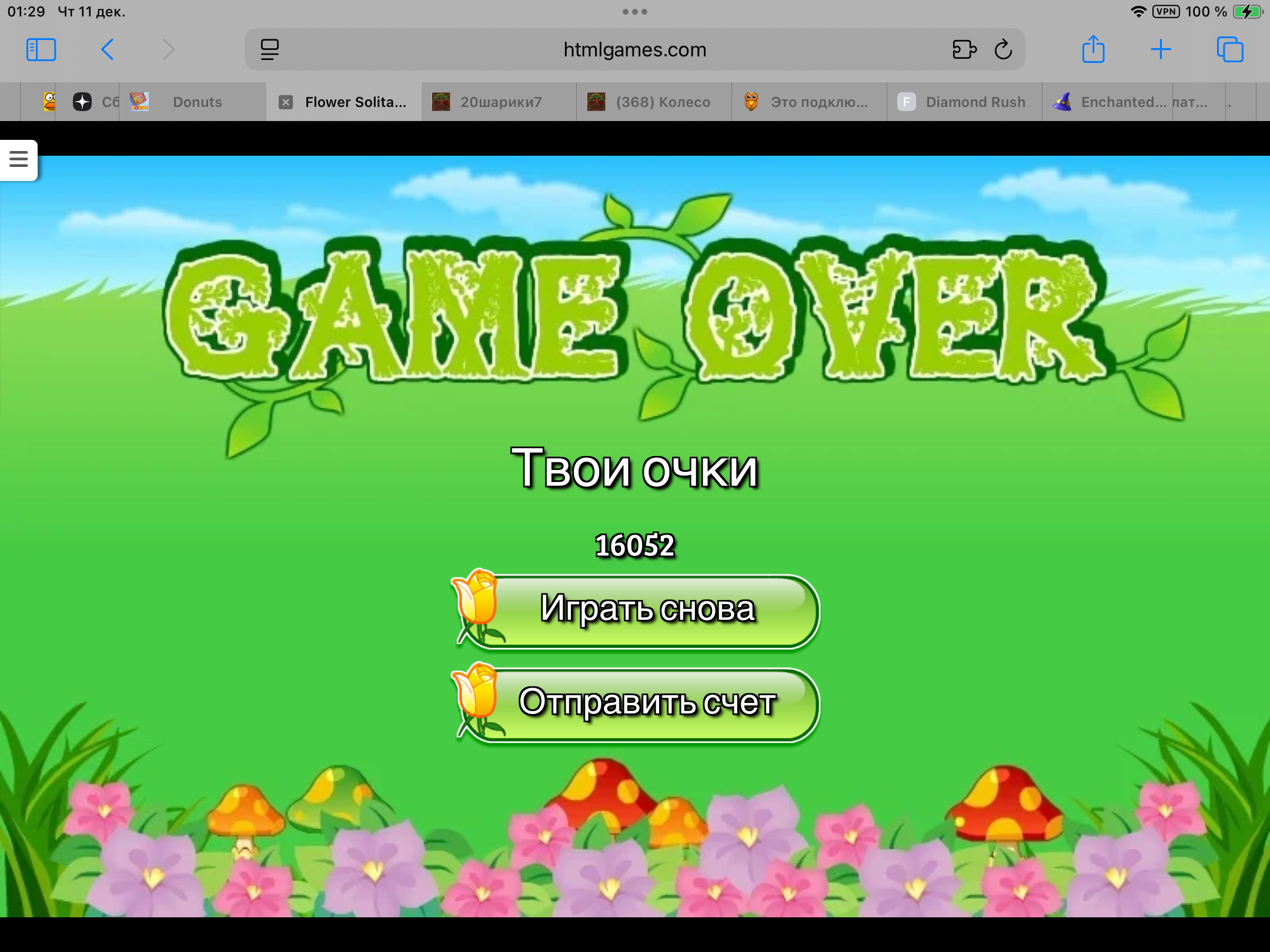Viewport: 1270px width, 952px height.
Task: Open the game hamburger menu
Action: [x=19, y=159]
